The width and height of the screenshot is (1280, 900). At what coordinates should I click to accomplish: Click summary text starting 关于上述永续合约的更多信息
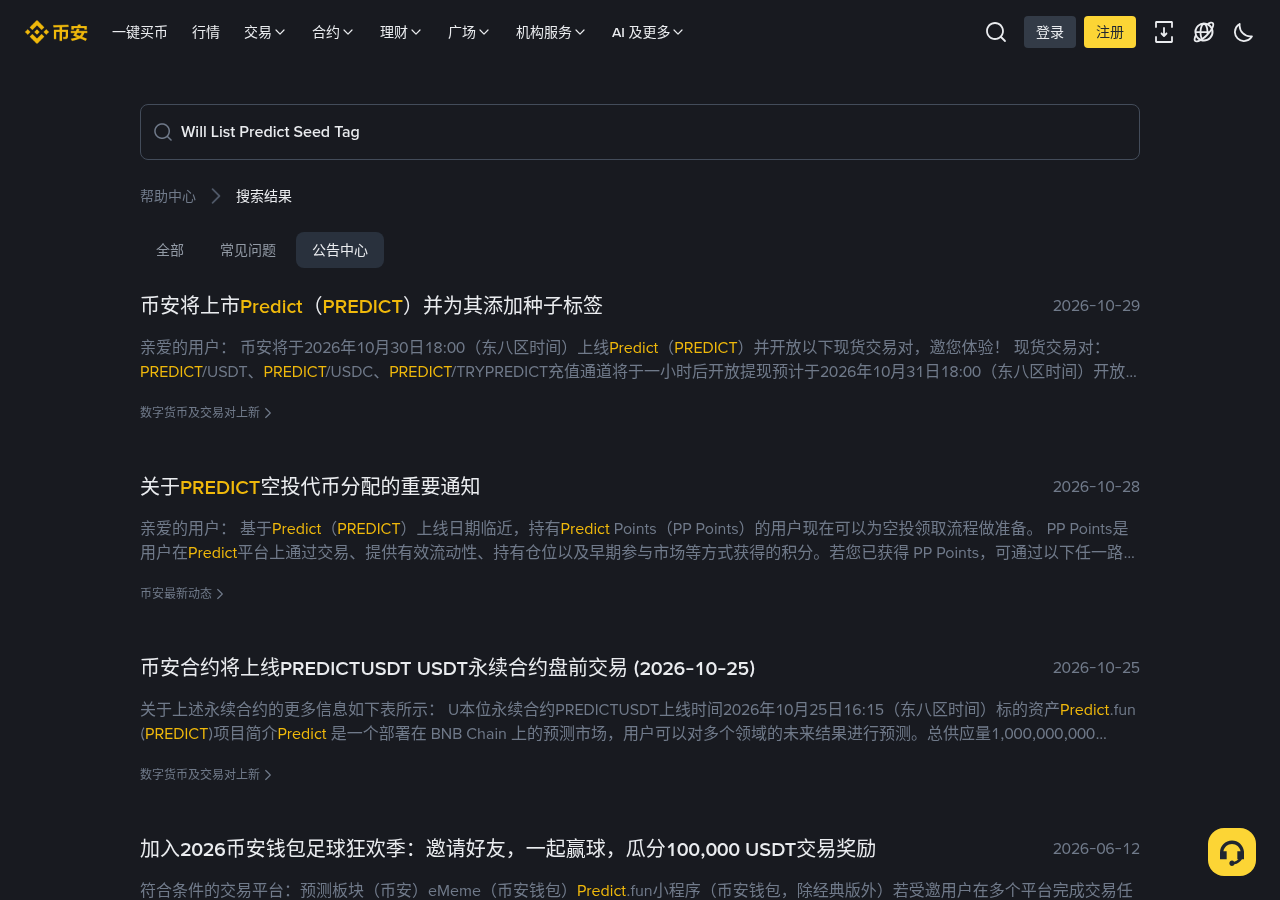click(638, 722)
